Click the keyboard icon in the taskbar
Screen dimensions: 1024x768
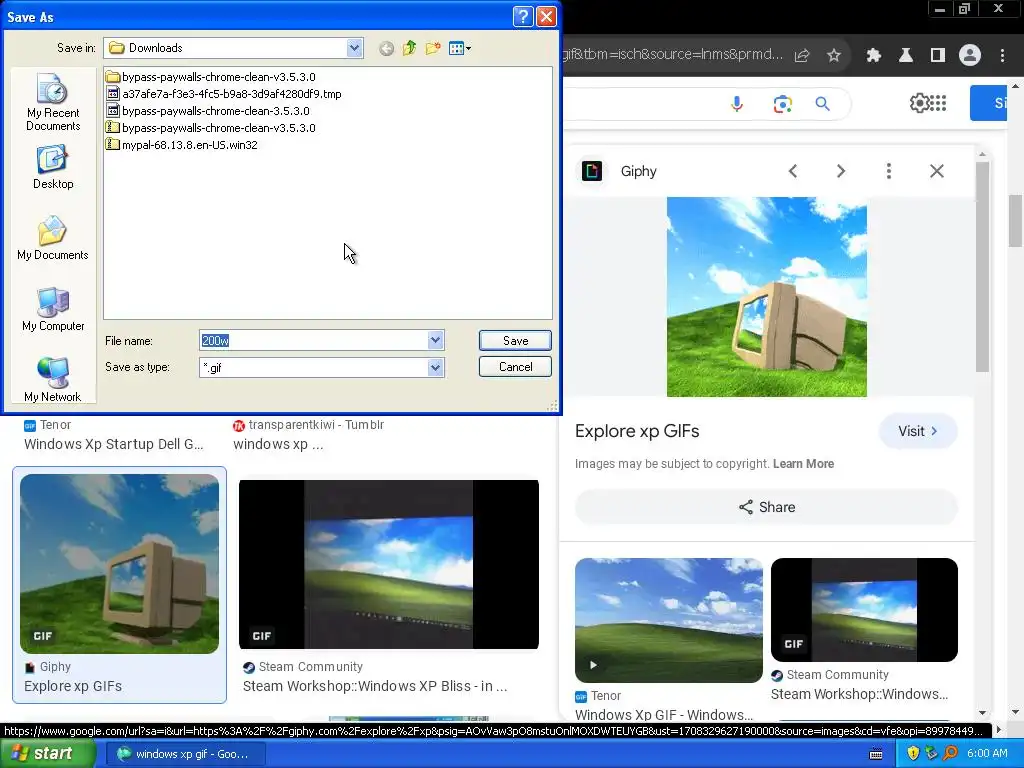tap(876, 754)
